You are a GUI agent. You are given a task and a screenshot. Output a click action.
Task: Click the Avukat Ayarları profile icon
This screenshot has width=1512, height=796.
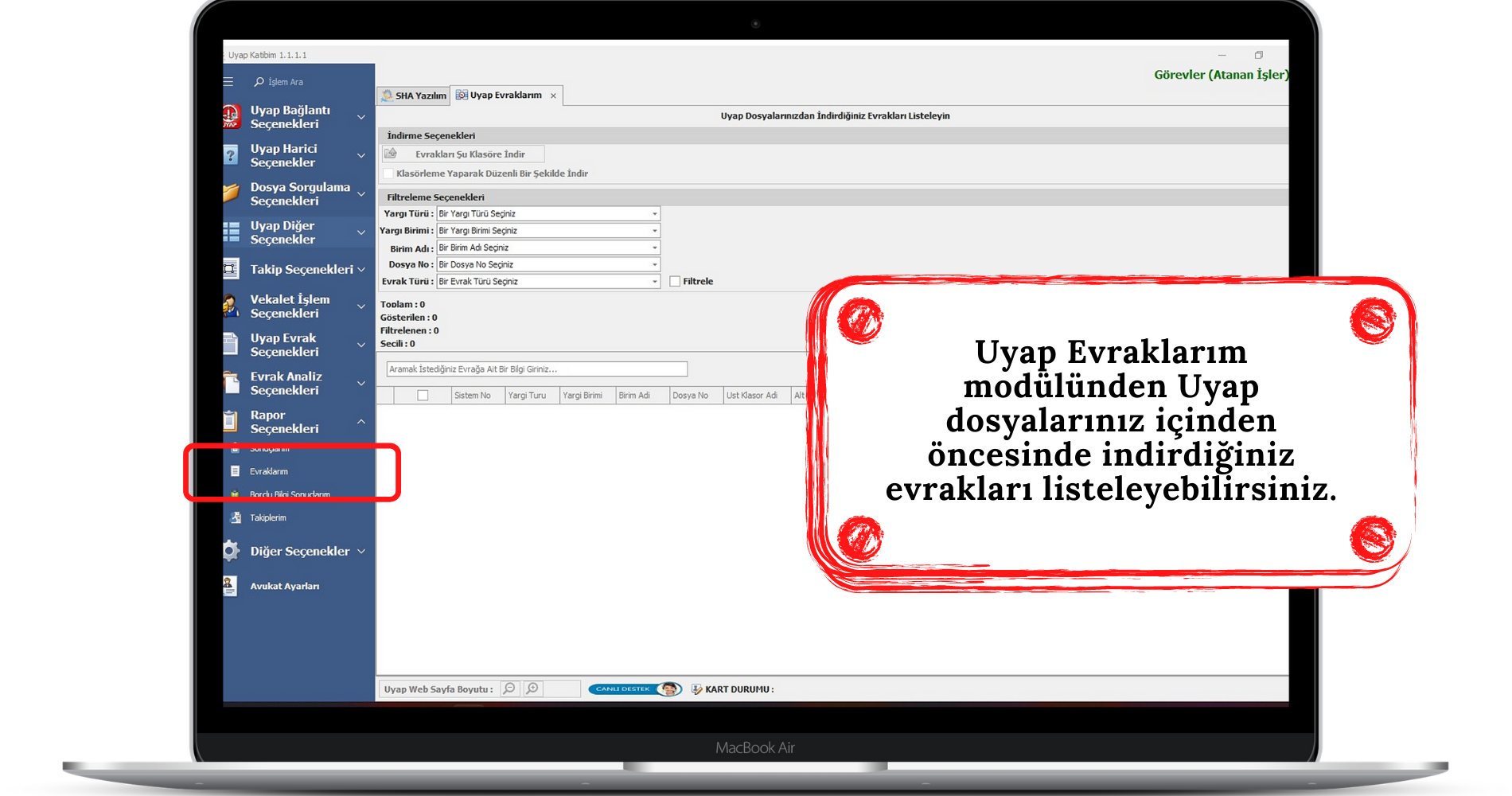coord(230,586)
